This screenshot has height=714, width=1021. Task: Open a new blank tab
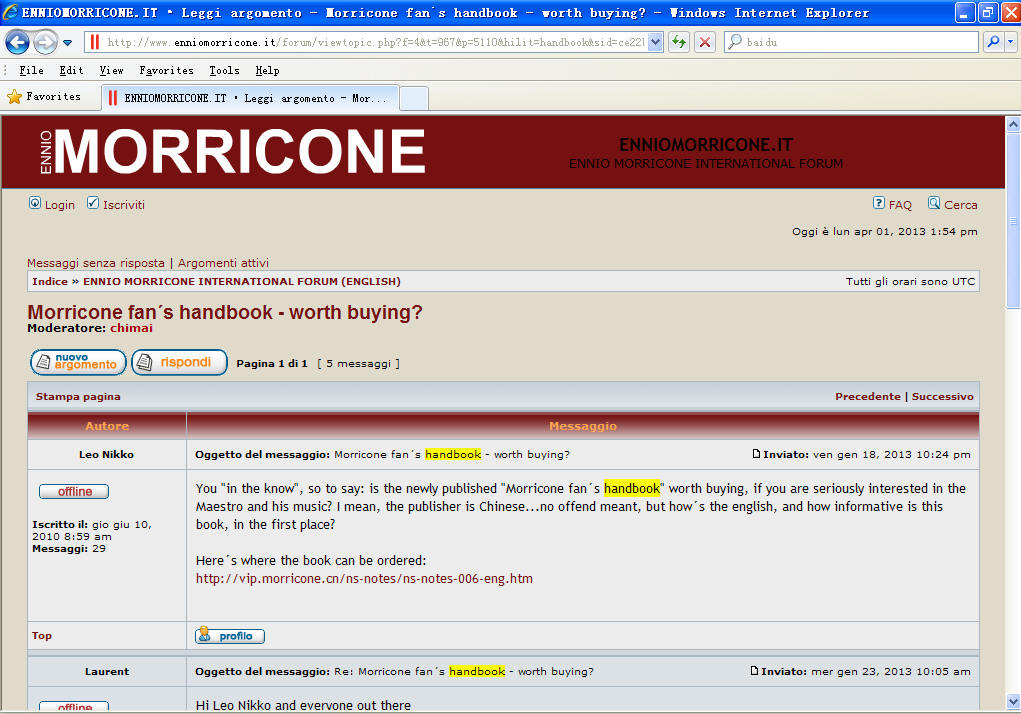413,98
